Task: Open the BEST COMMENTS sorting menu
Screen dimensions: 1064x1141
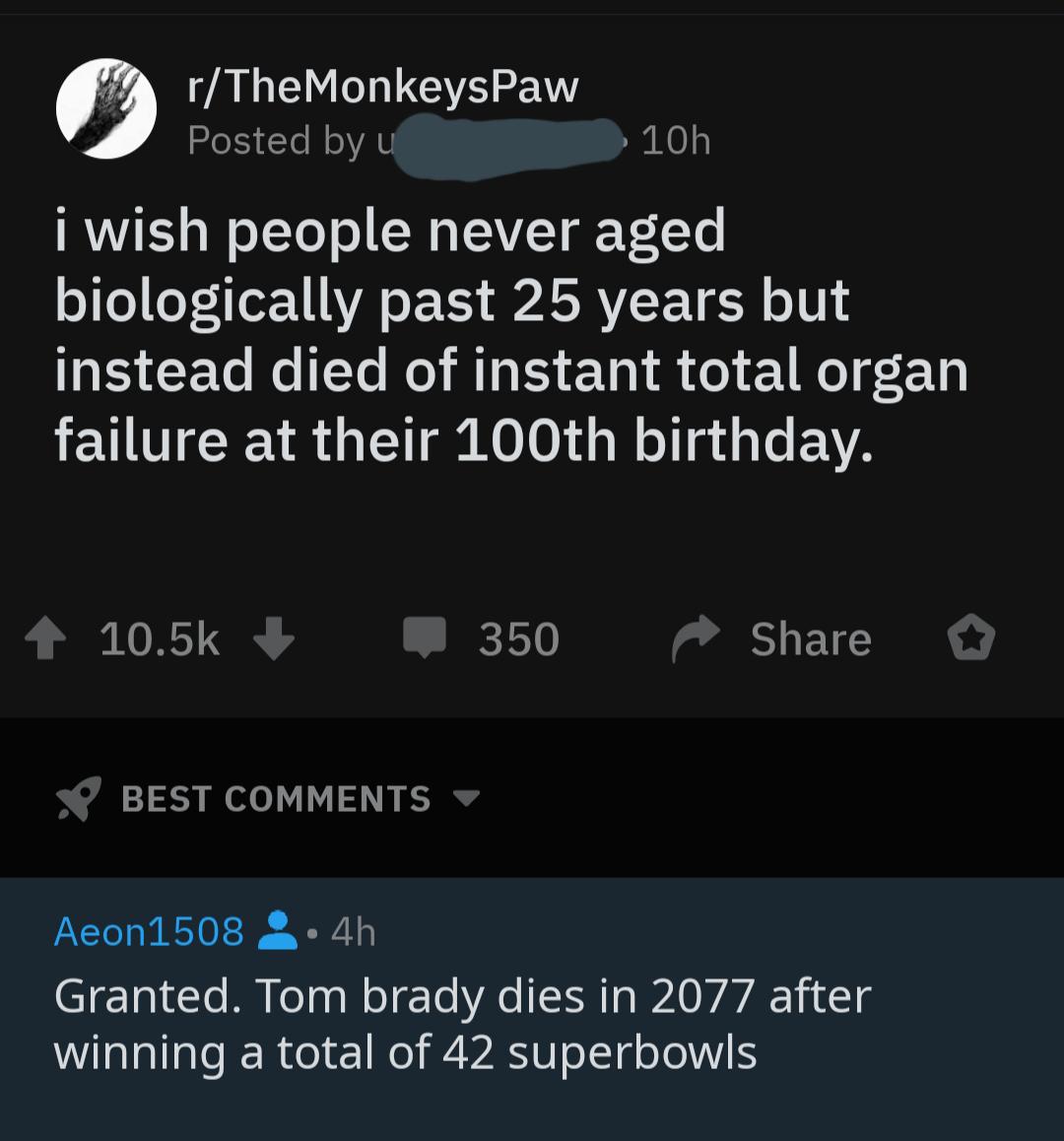Action: point(276,799)
